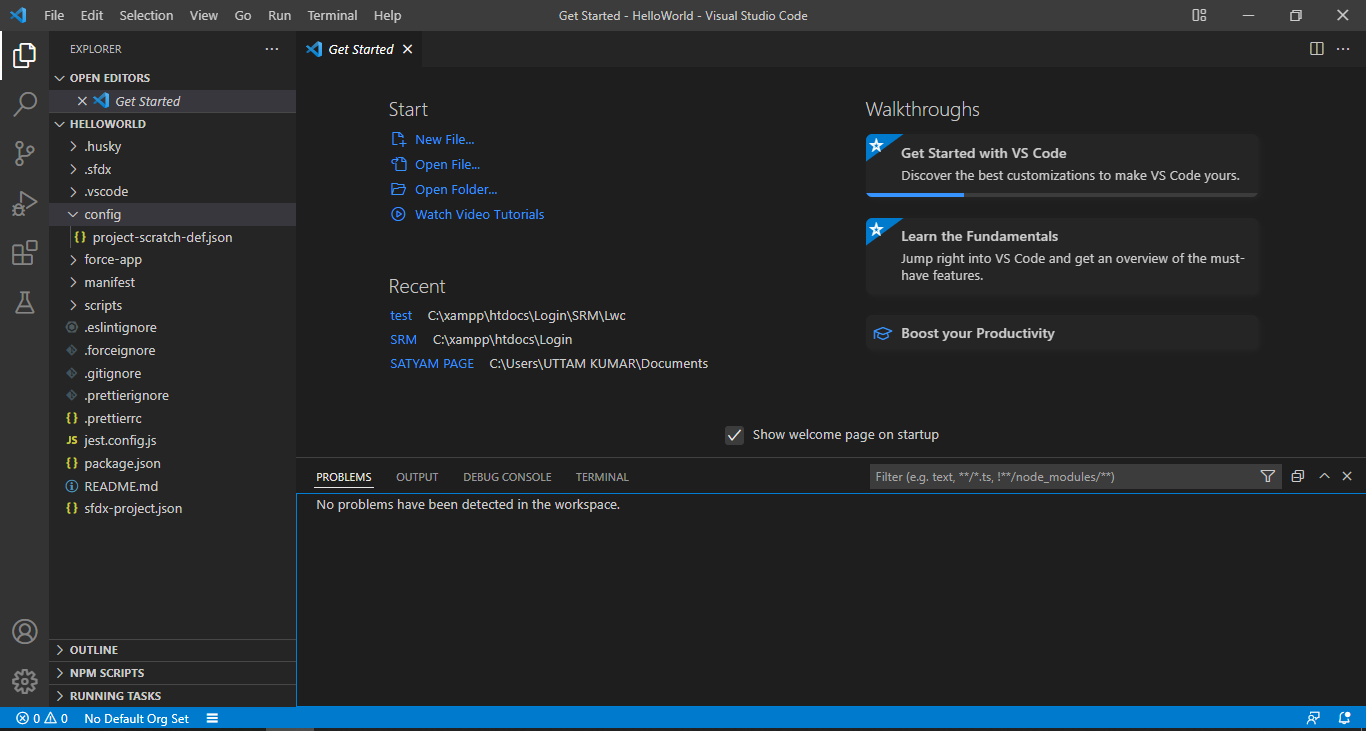1366x731 pixels.
Task: Open the Terminal menu
Action: (332, 15)
